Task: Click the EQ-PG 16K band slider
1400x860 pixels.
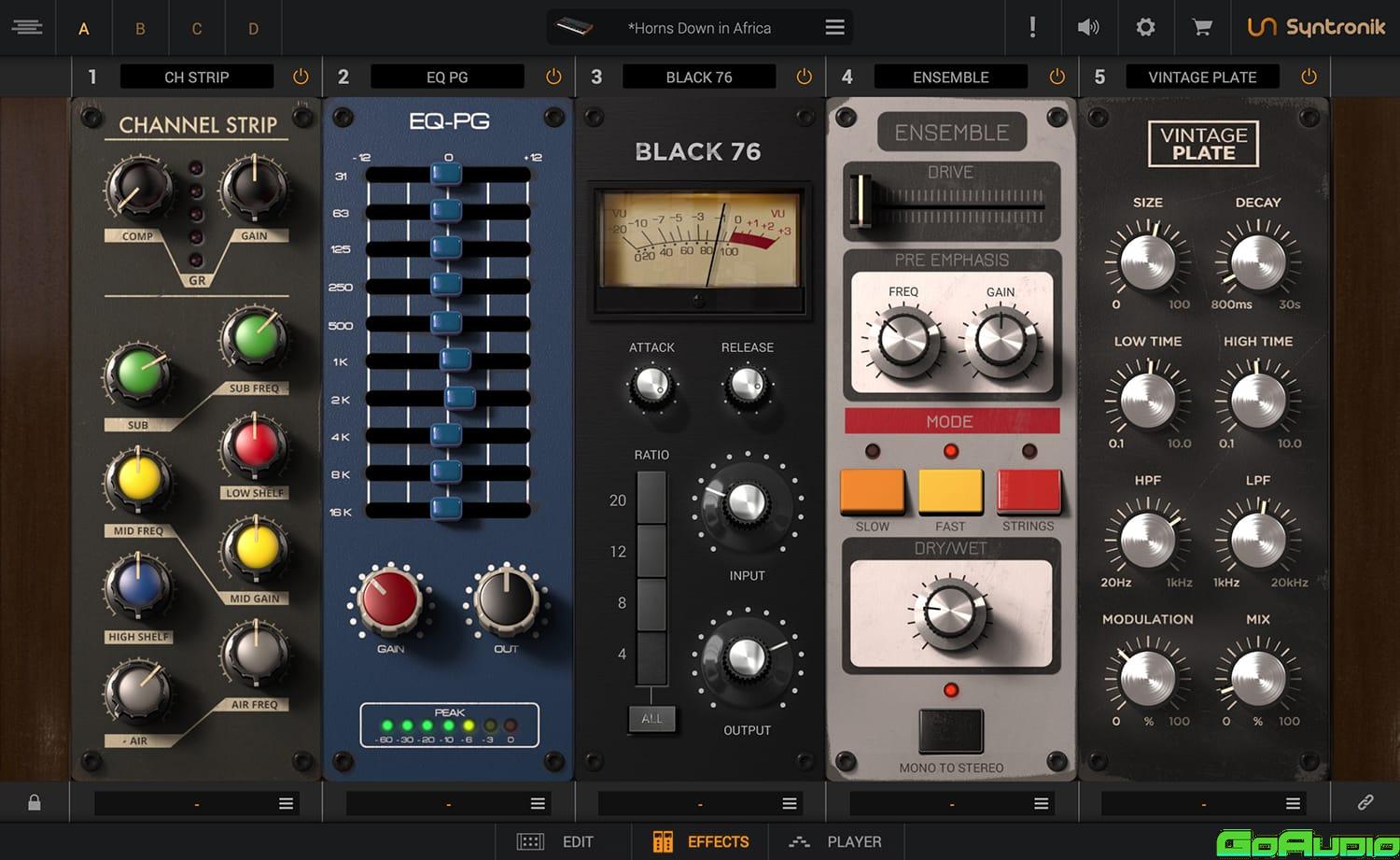Action: coord(448,510)
